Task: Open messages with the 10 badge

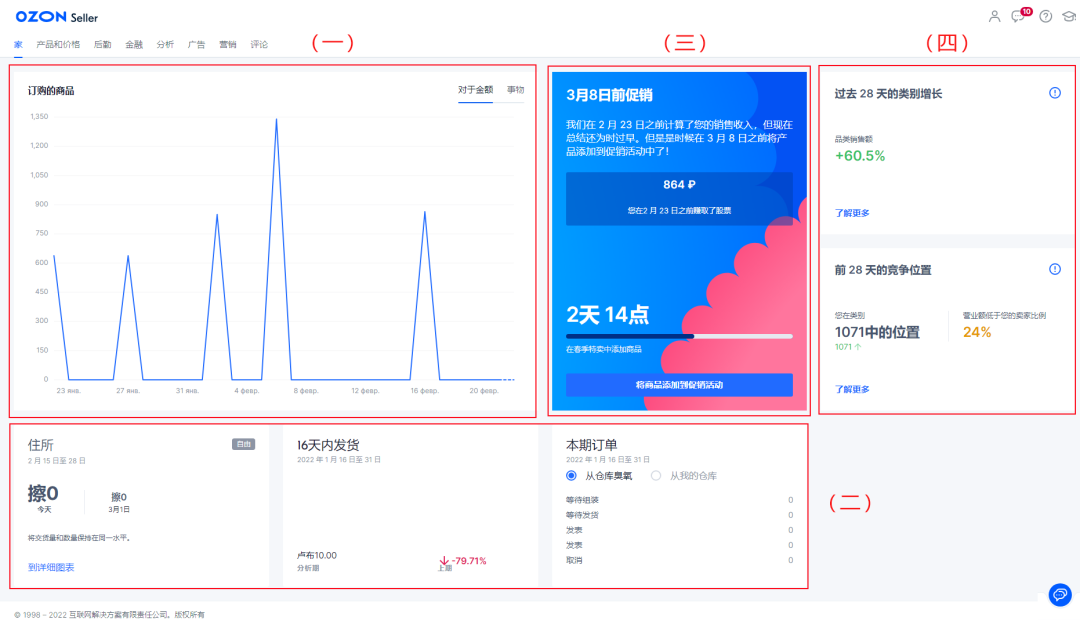Action: tap(1018, 16)
